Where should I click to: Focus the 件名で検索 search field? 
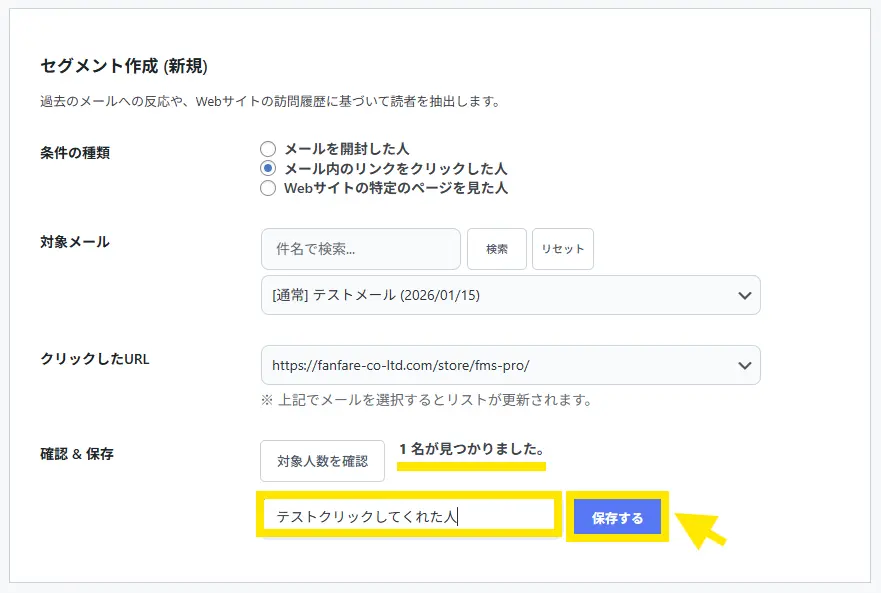point(360,249)
